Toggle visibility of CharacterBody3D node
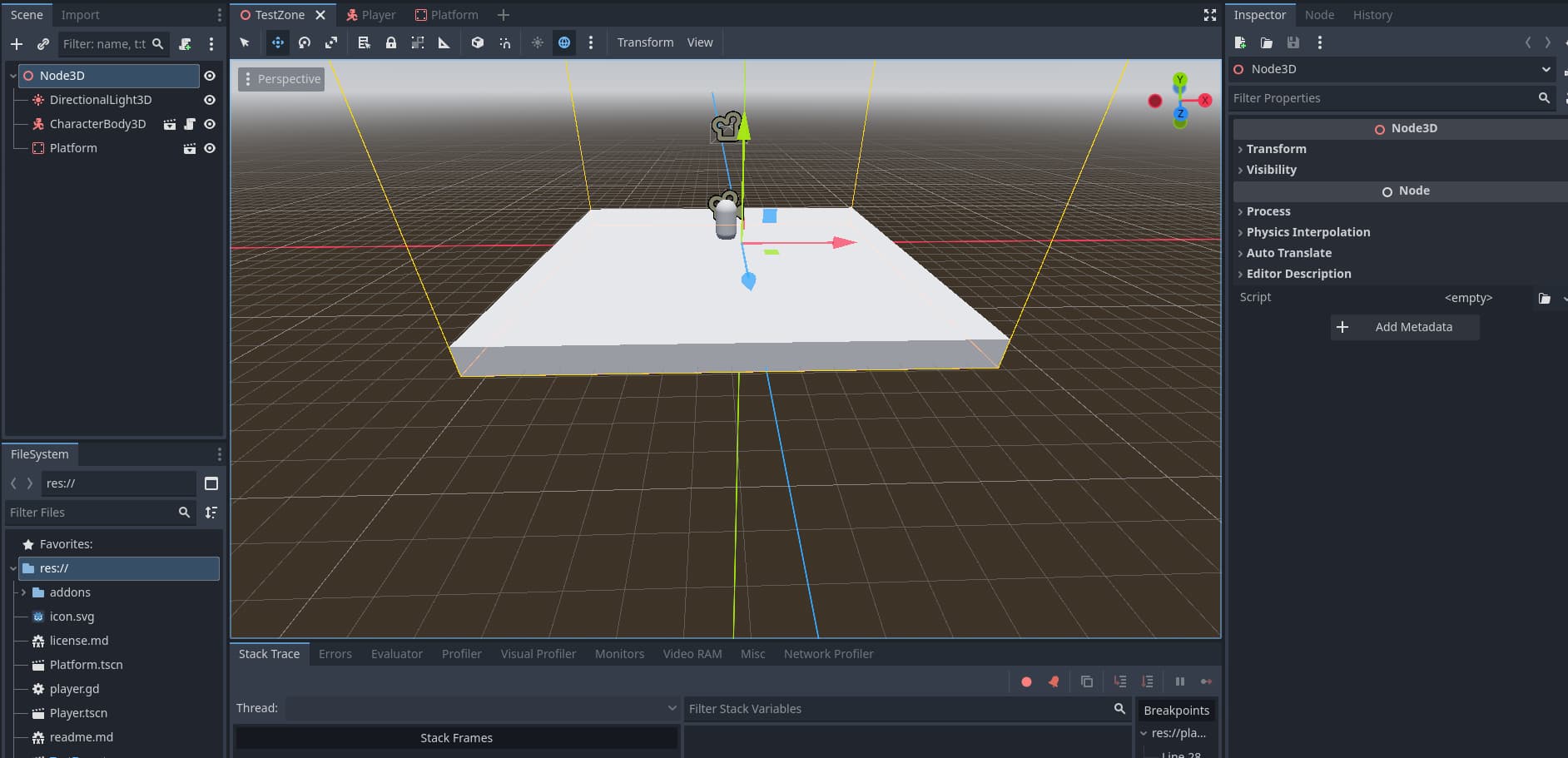This screenshot has width=1568, height=758. pos(210,124)
